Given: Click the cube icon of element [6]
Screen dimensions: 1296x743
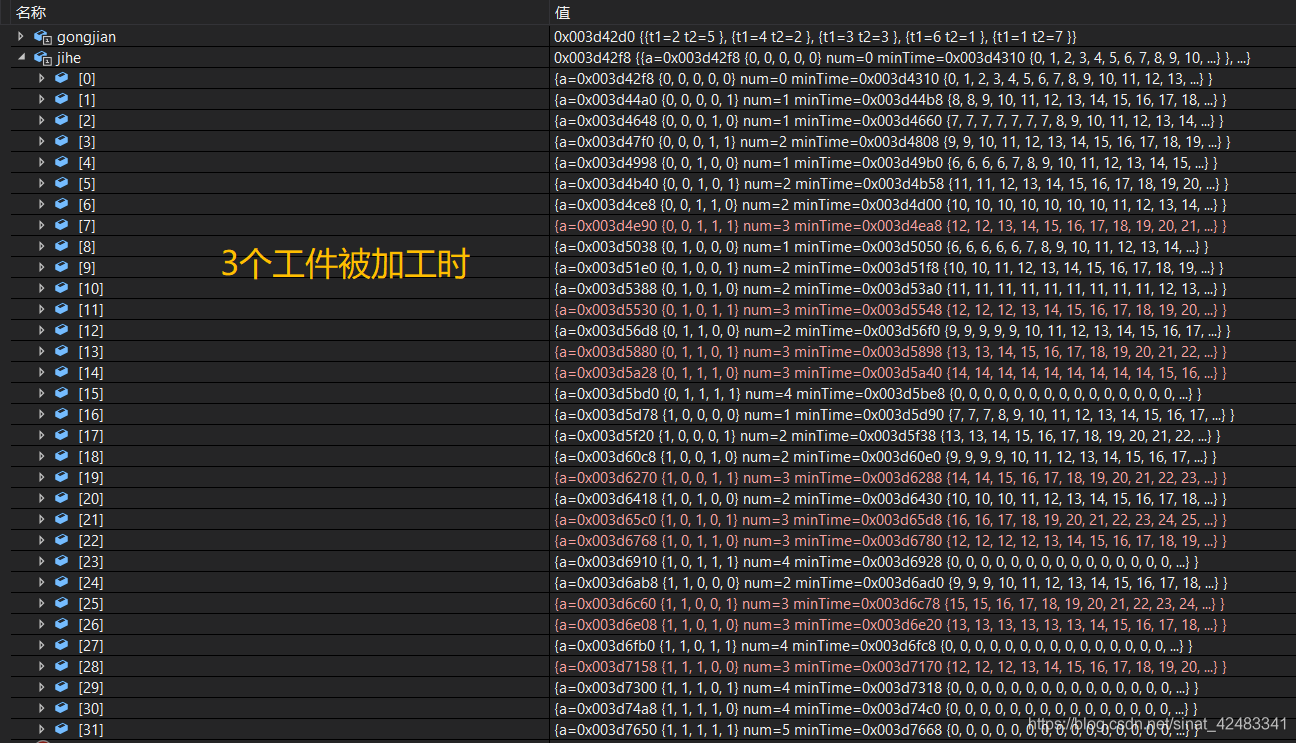Looking at the screenshot, I should pyautogui.click(x=62, y=204).
